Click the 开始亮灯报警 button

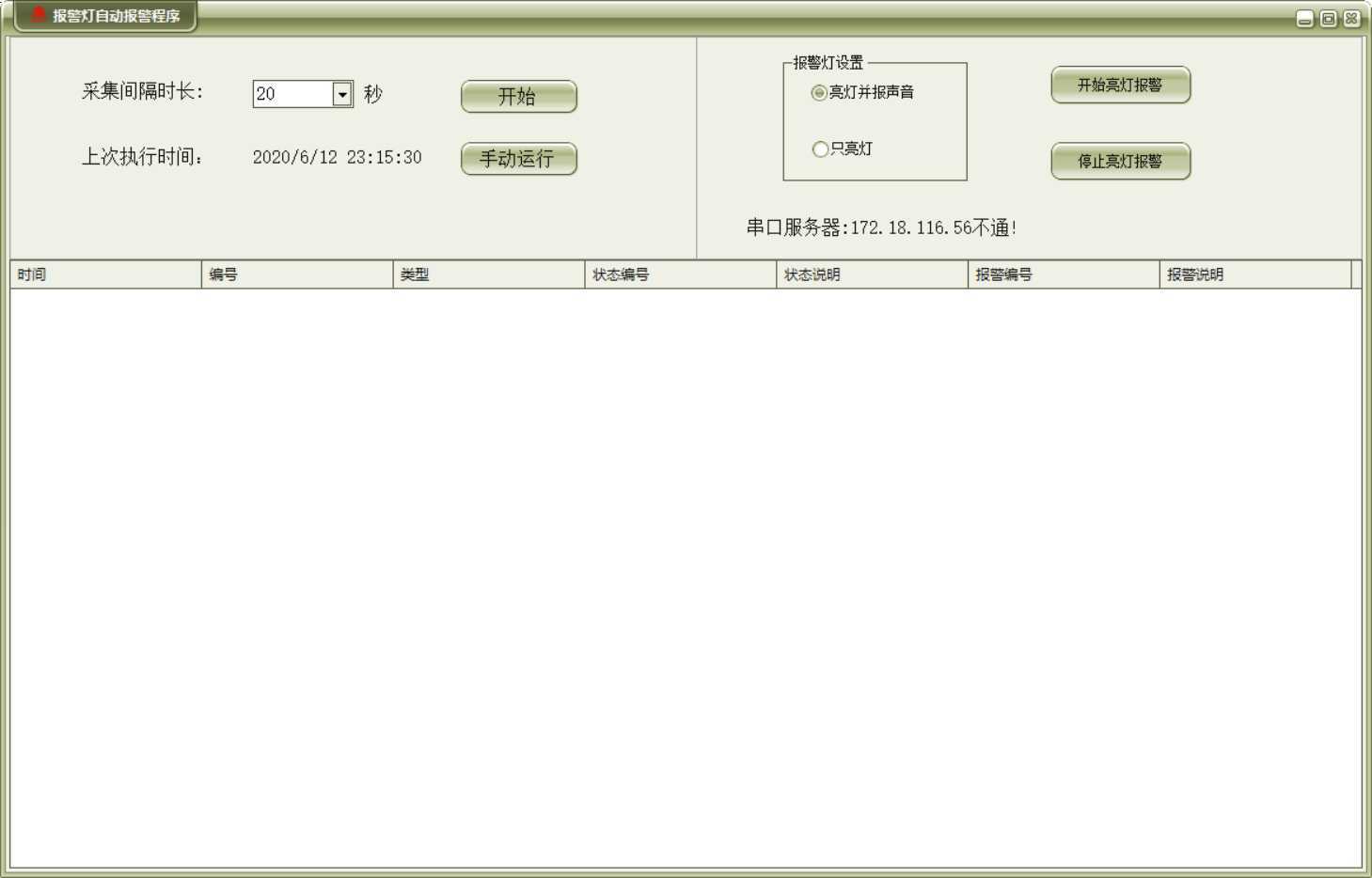pyautogui.click(x=1120, y=85)
